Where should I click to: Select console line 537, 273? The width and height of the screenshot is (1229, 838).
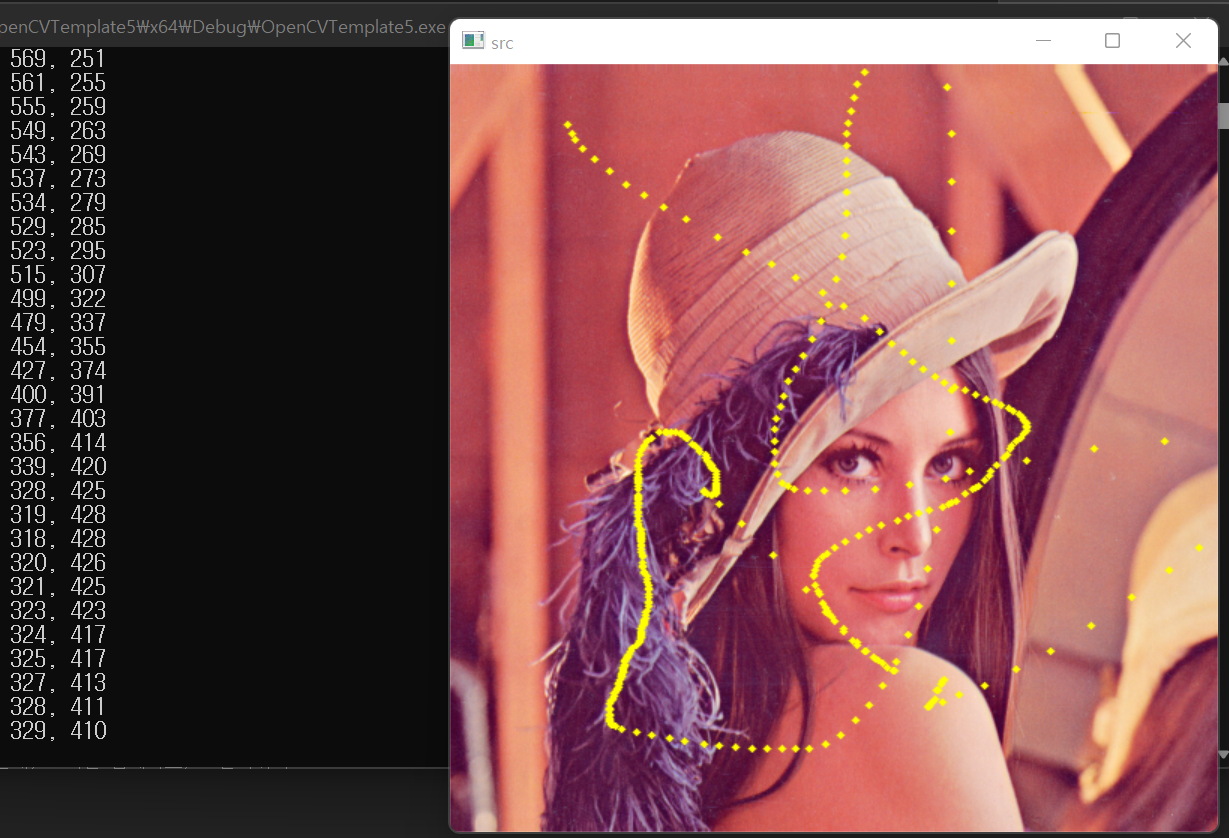click(x=57, y=179)
